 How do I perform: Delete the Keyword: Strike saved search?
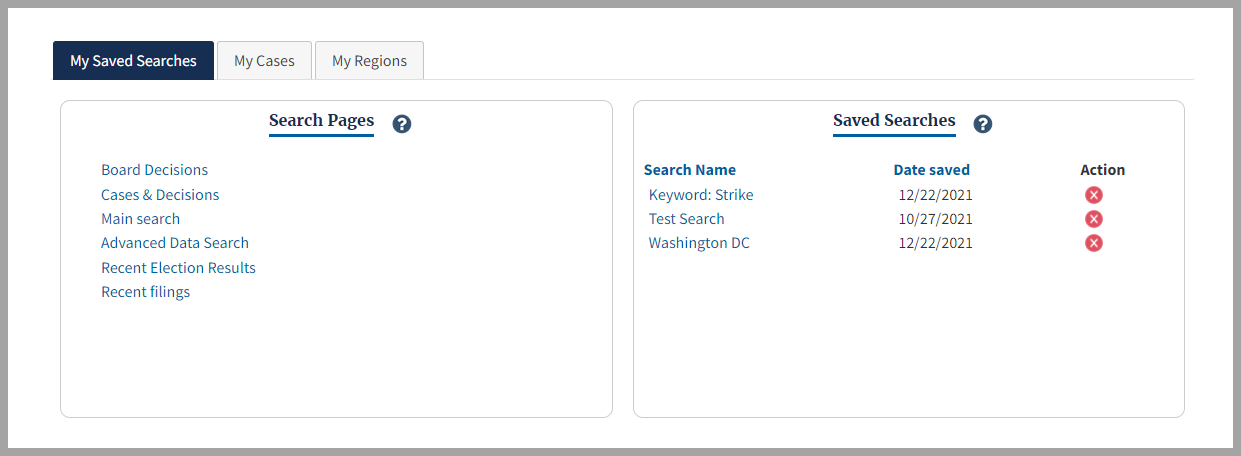pos(1094,195)
